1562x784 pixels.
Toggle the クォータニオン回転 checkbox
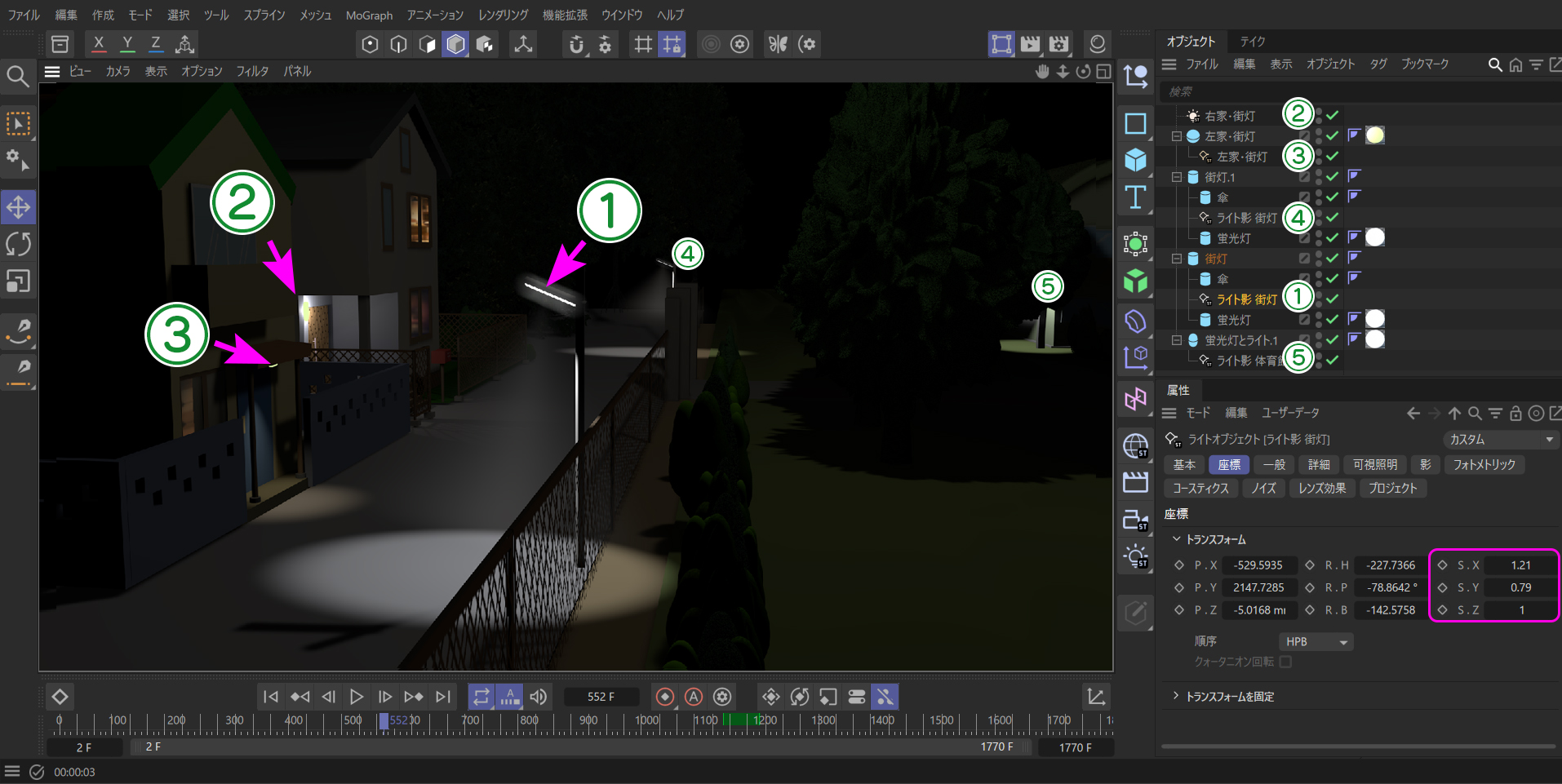(x=1285, y=662)
